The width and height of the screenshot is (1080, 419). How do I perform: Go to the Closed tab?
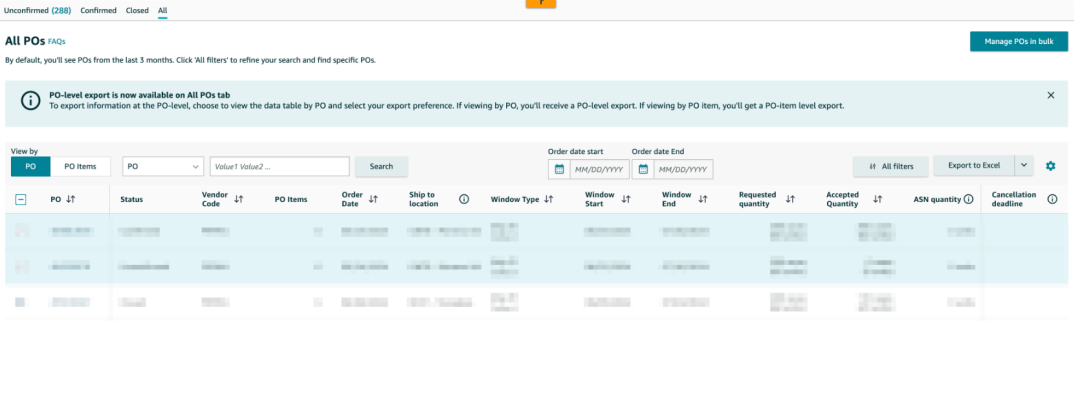tap(137, 10)
